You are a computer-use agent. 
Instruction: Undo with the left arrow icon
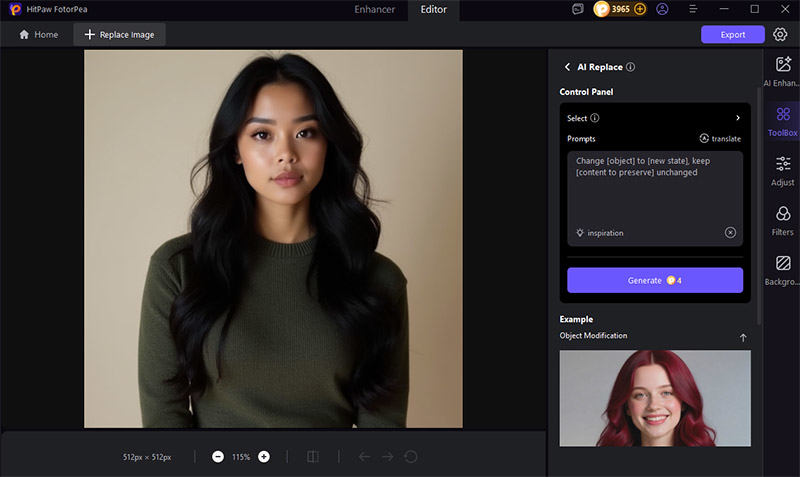click(x=364, y=457)
